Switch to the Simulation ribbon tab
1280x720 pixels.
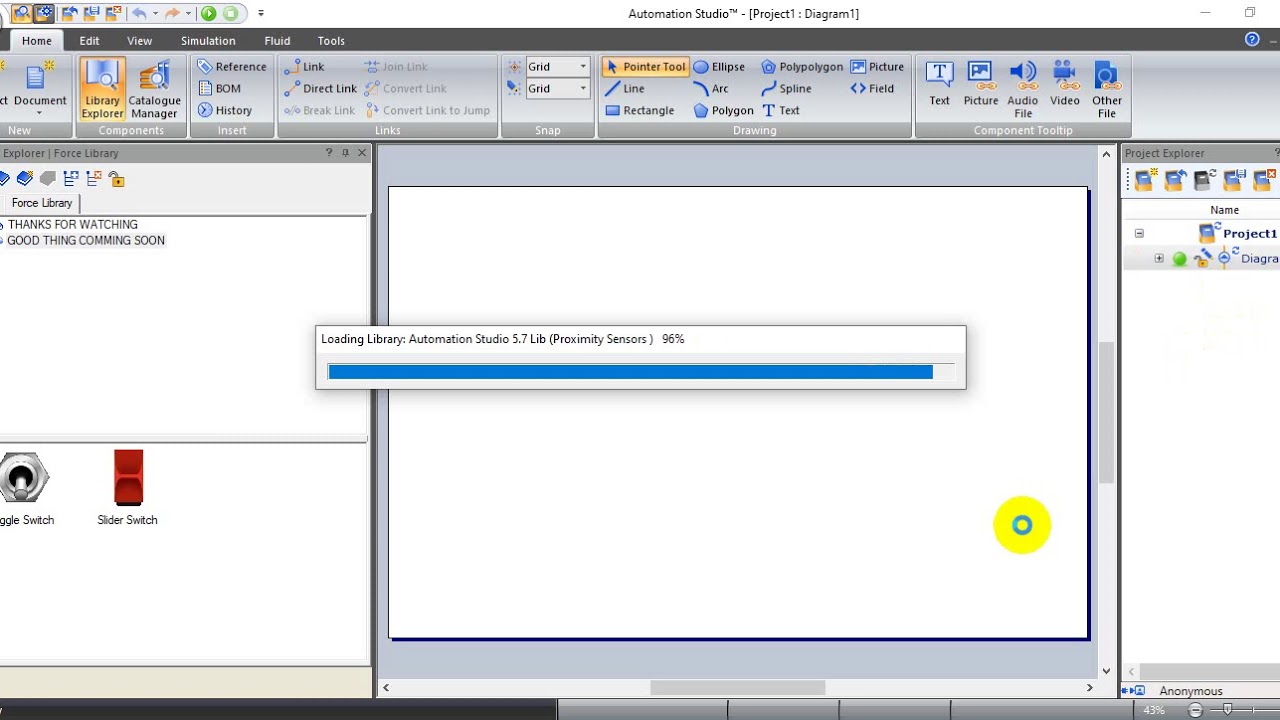tap(208, 41)
